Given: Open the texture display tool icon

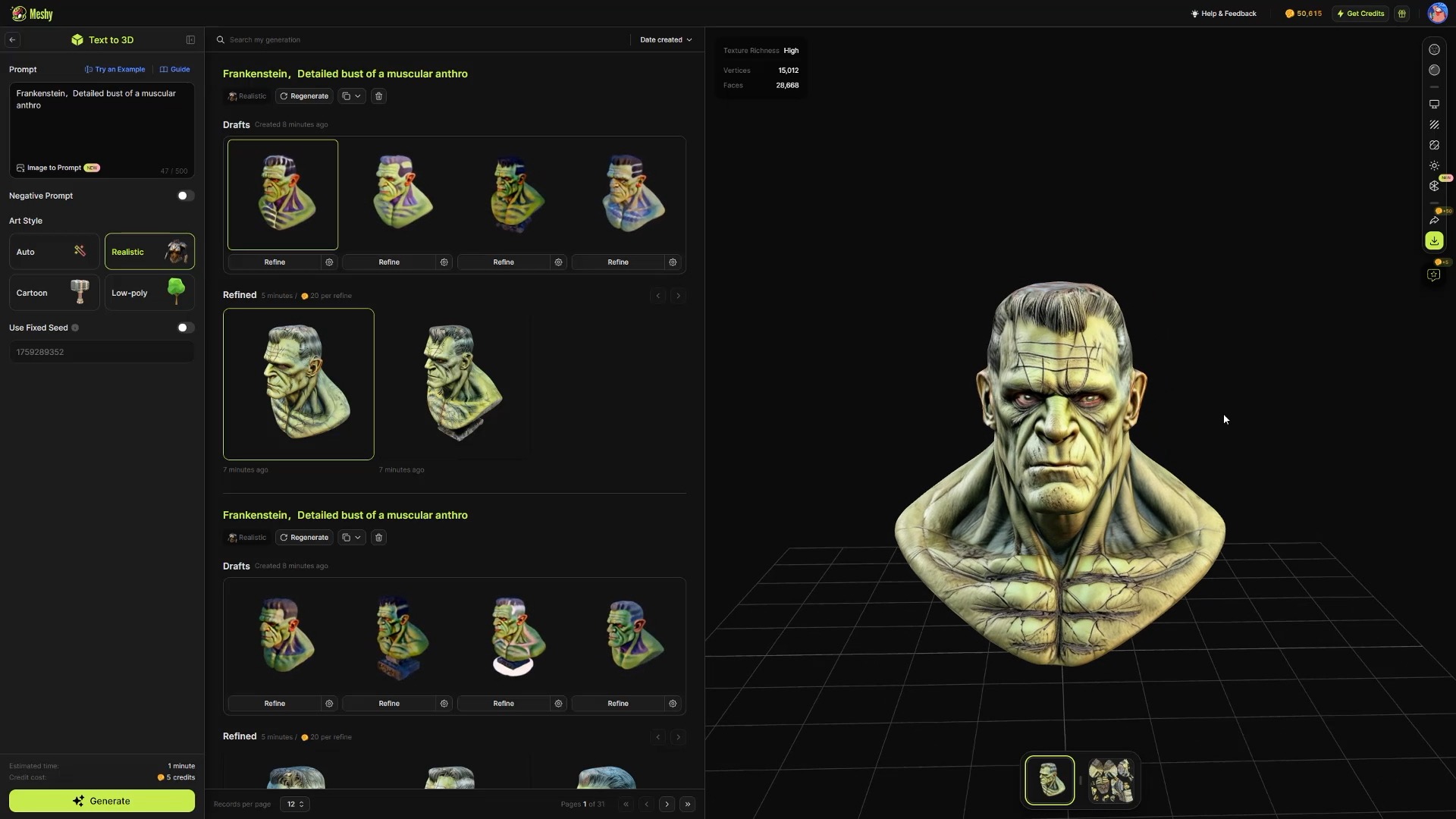Looking at the screenshot, I should click(x=1435, y=124).
